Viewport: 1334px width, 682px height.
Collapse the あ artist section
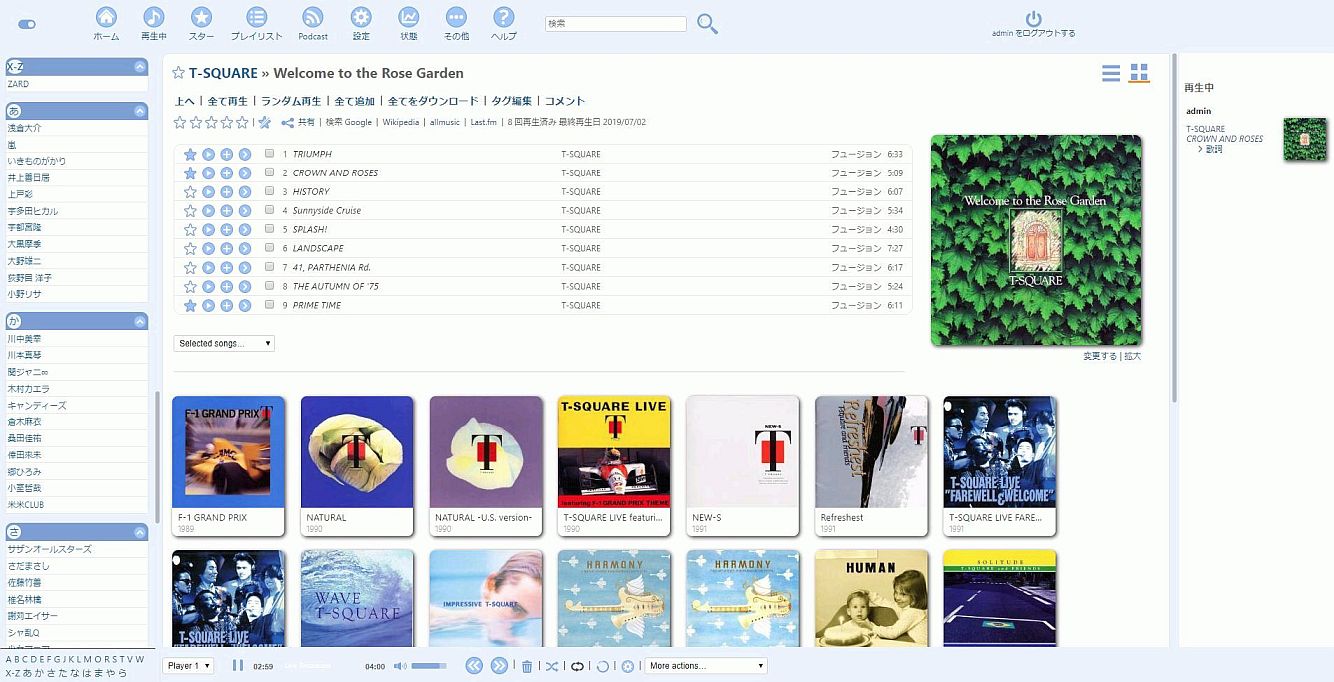(140, 111)
